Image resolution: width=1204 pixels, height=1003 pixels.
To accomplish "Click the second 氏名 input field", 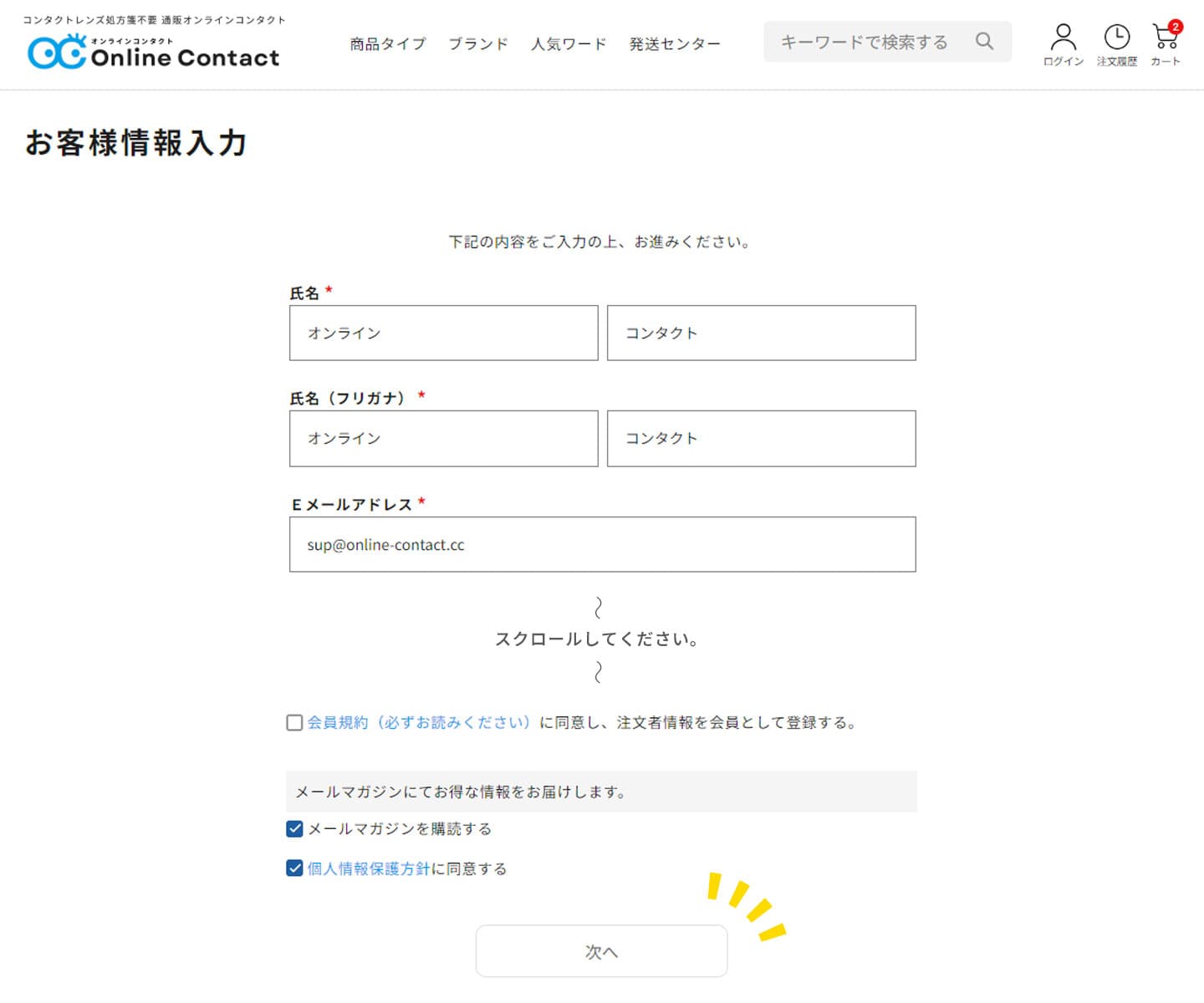I will pyautogui.click(x=761, y=333).
